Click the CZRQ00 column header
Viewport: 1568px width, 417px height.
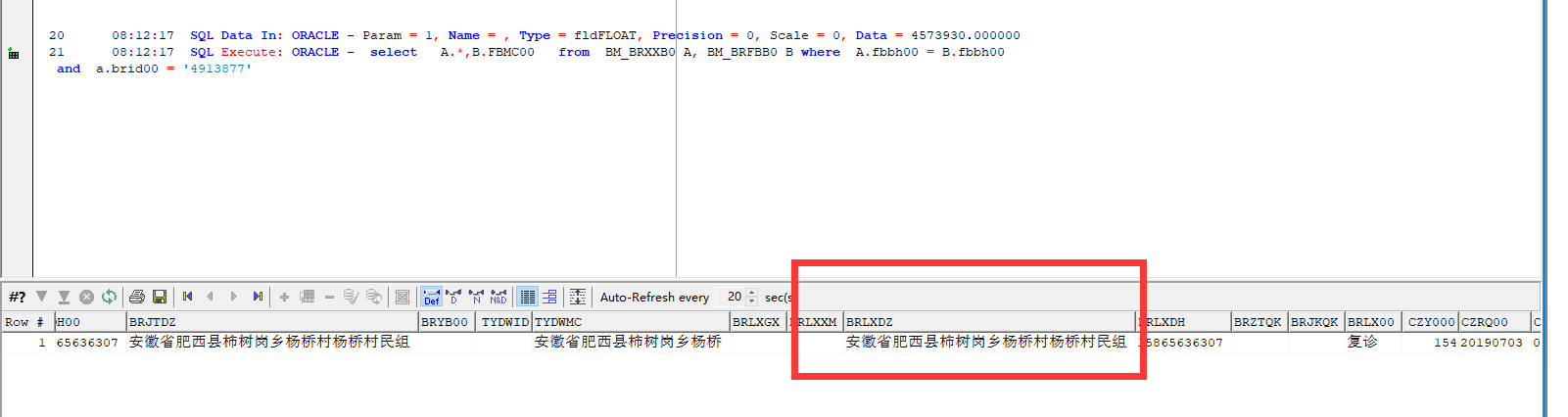coord(1495,322)
